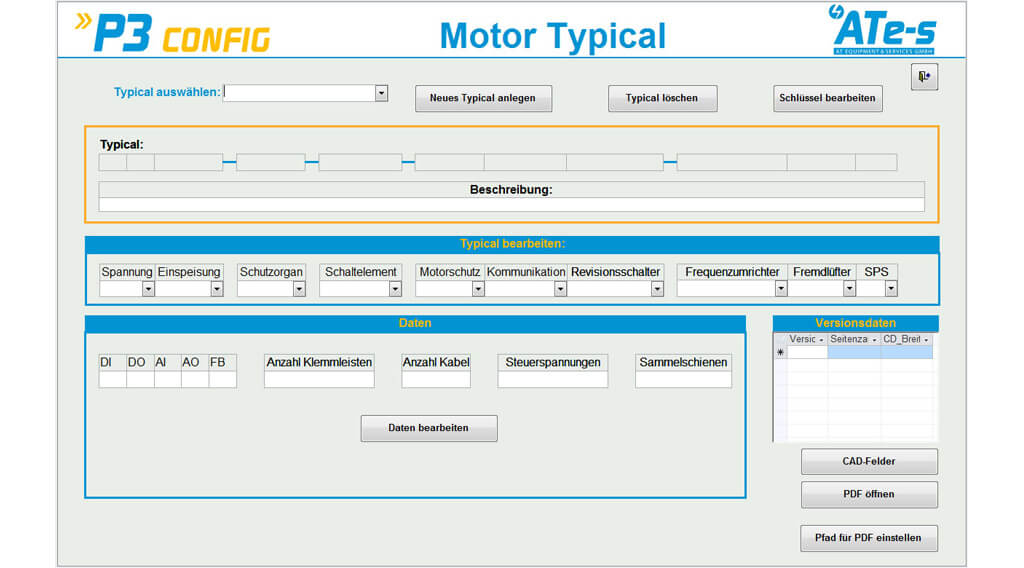Click the exit door icon button

[x=924, y=77]
